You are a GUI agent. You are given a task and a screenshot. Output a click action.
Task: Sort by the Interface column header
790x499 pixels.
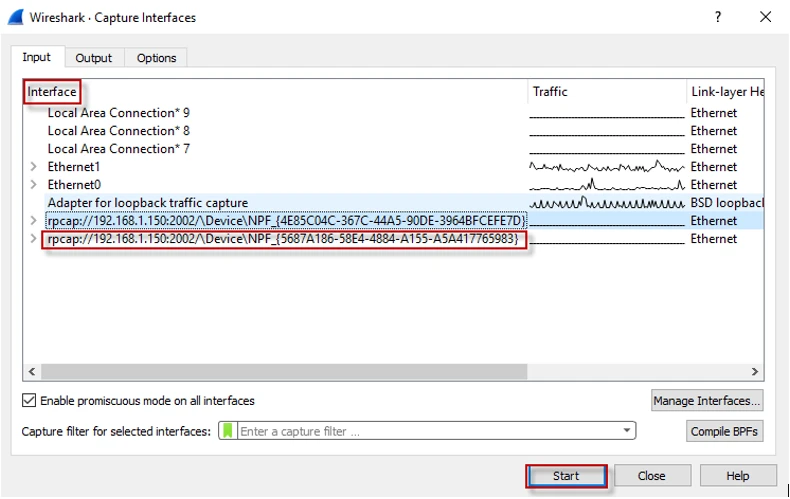click(x=52, y=92)
